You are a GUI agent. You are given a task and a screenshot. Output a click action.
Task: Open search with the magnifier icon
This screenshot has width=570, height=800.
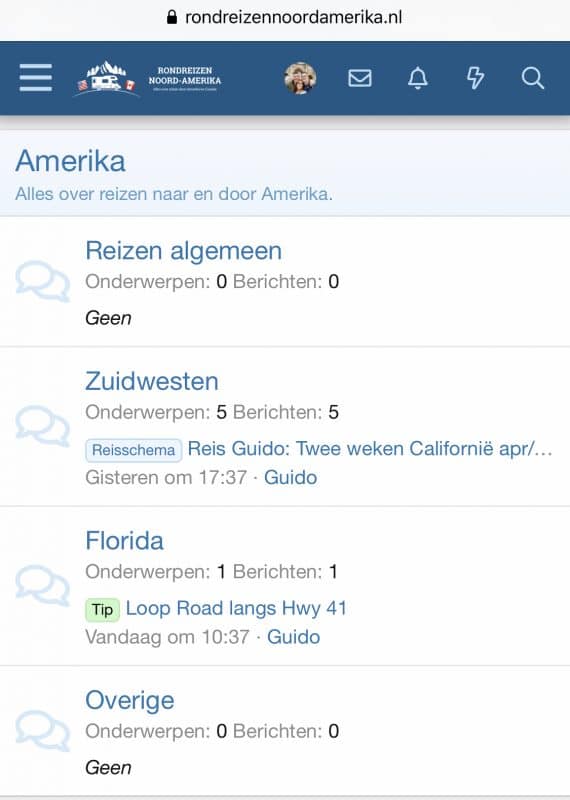[532, 78]
